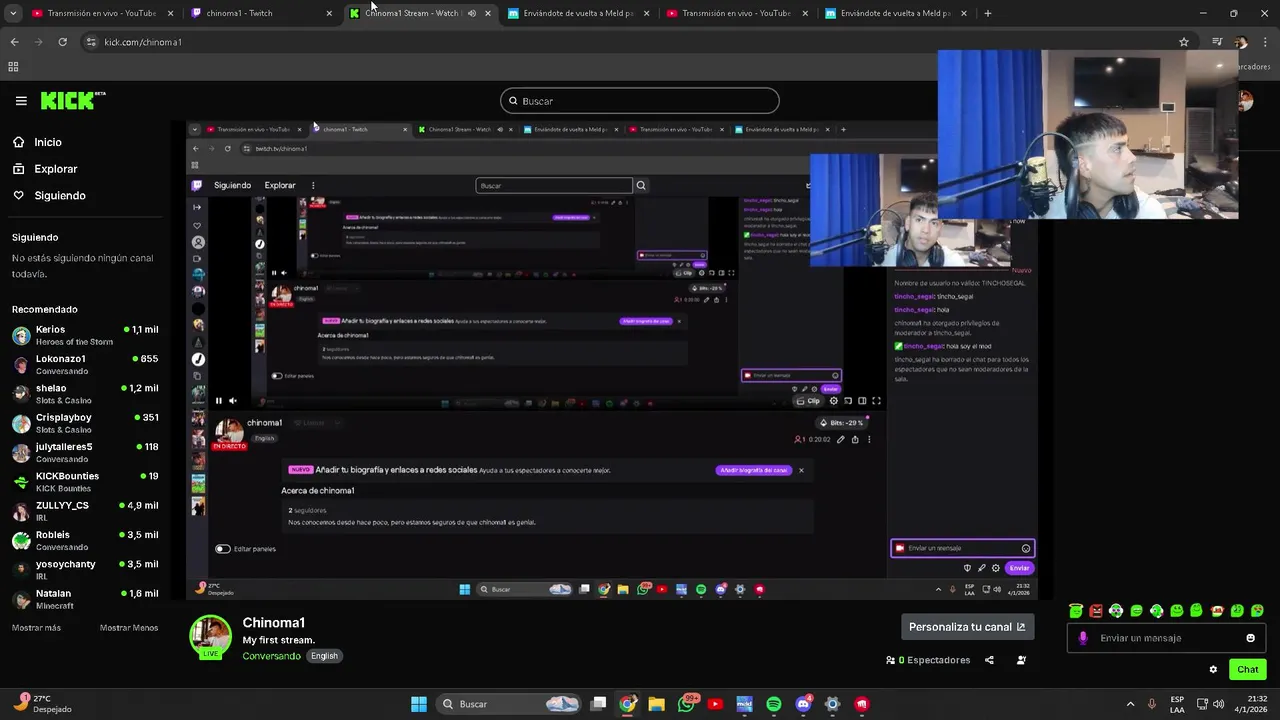Open the browser apps grid icon

(13, 67)
